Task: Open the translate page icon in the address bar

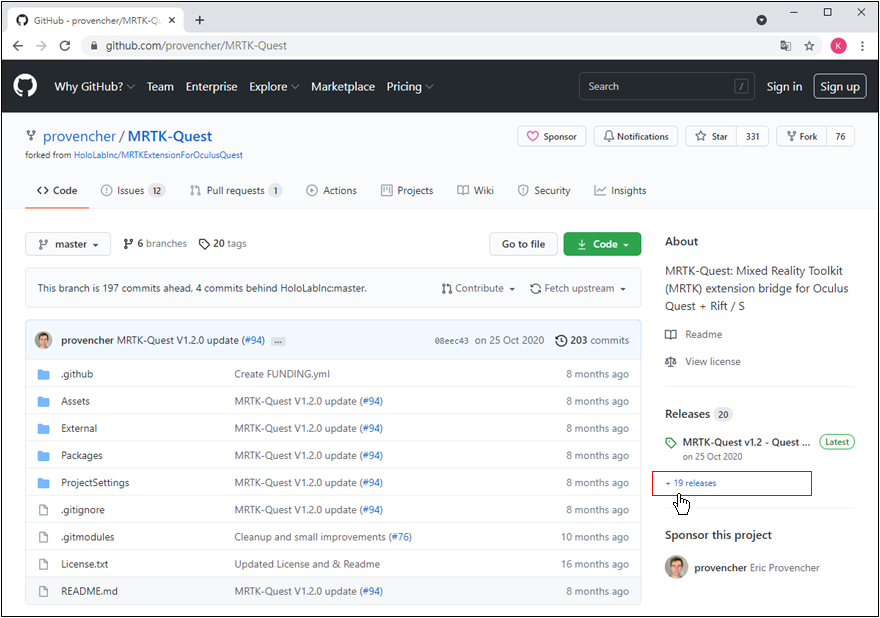Action: (x=786, y=46)
